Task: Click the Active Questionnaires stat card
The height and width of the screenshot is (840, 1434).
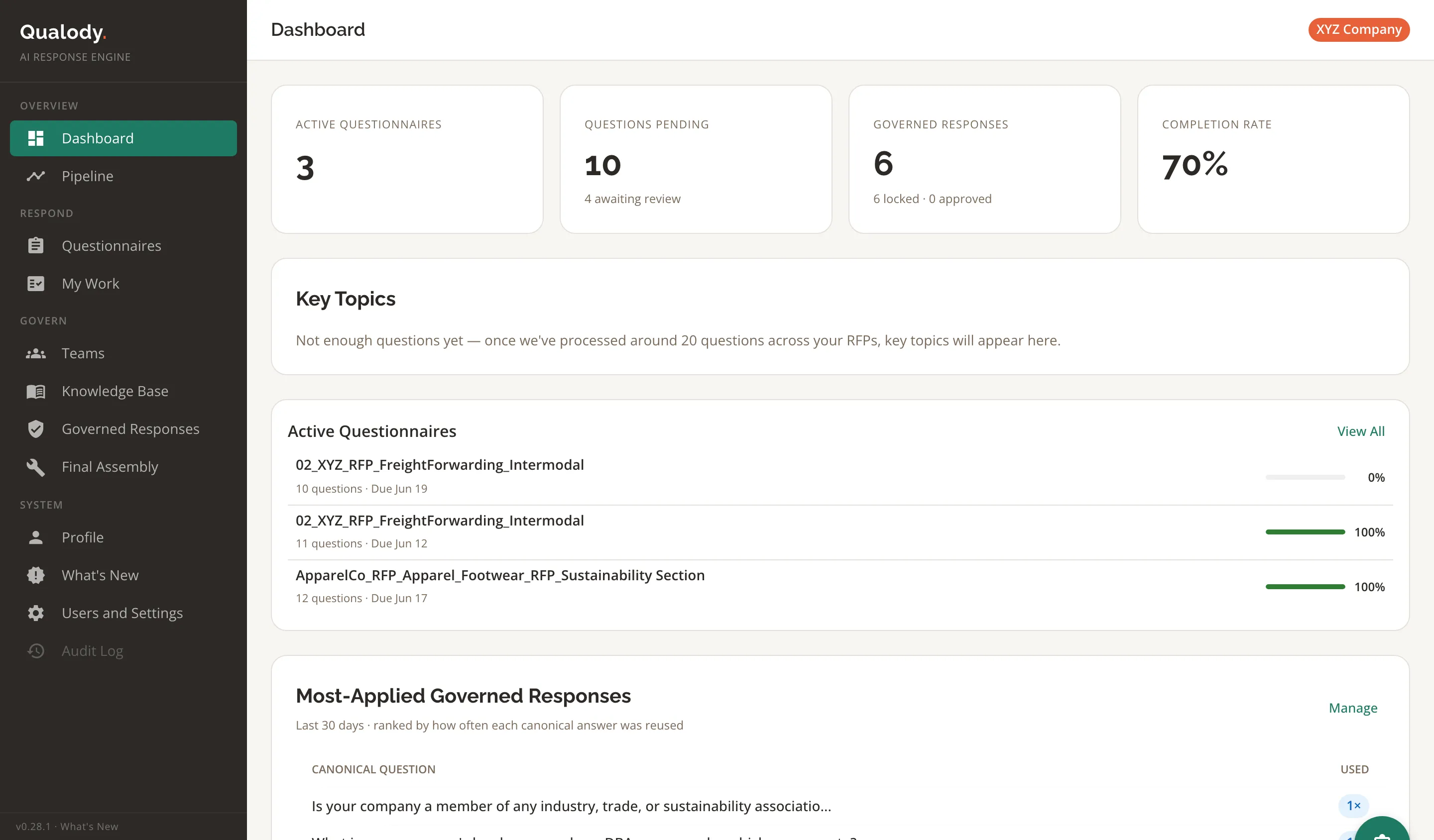Action: (407, 159)
